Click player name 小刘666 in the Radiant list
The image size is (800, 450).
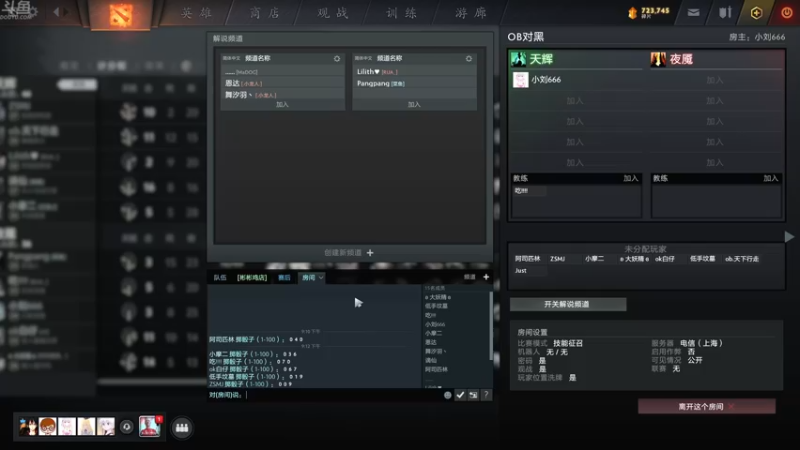[546, 80]
